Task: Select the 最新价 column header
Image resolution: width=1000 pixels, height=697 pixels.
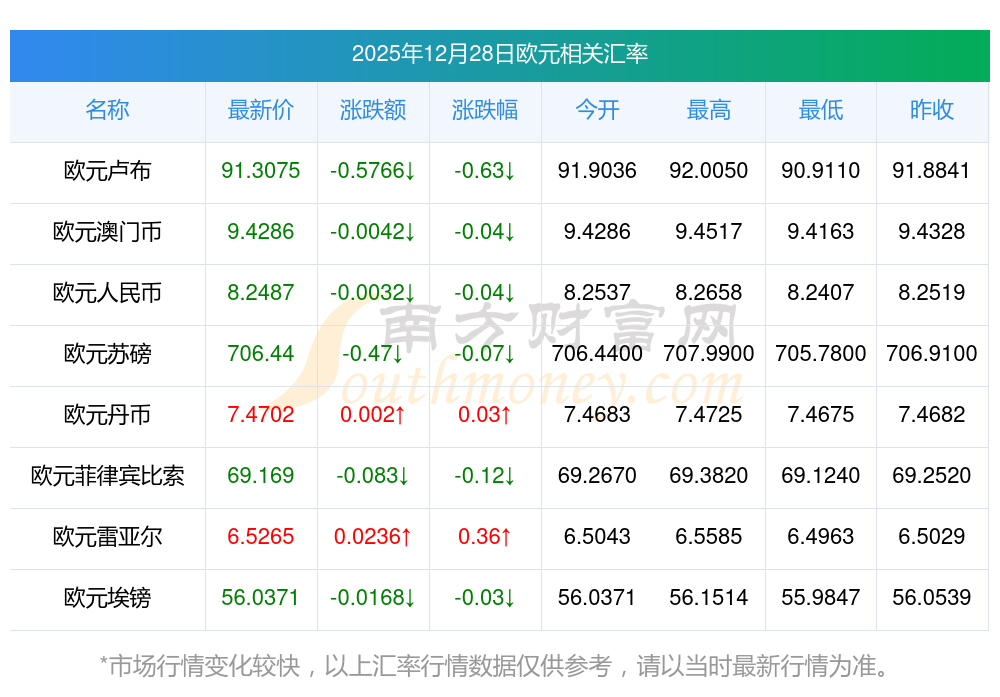Action: (x=260, y=110)
